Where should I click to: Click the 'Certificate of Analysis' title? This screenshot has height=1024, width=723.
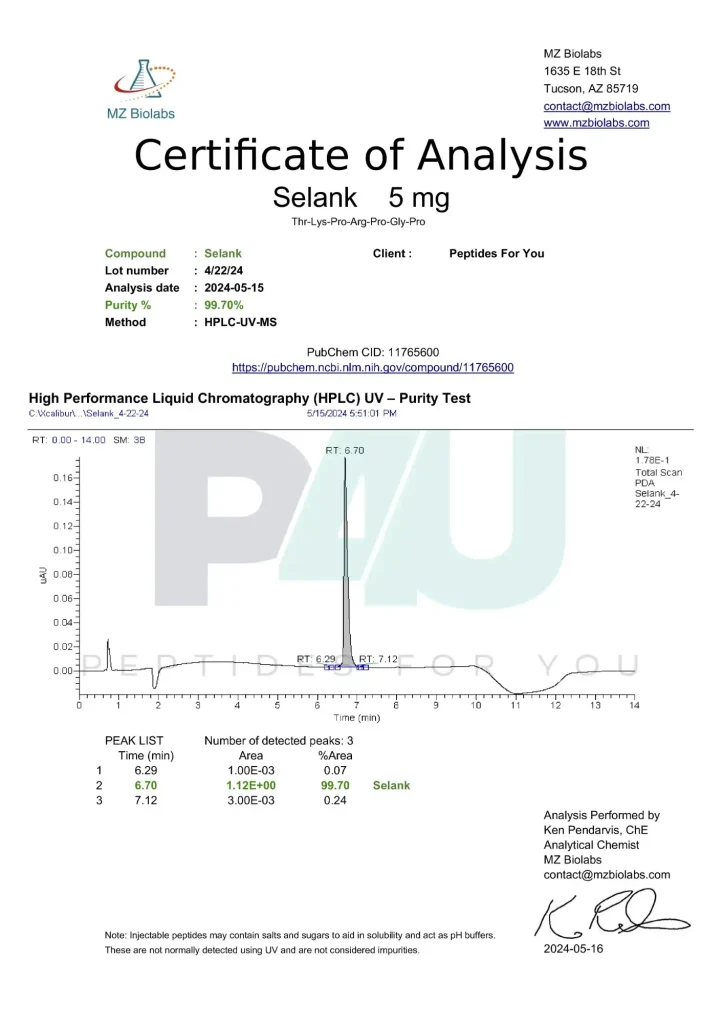point(361,155)
